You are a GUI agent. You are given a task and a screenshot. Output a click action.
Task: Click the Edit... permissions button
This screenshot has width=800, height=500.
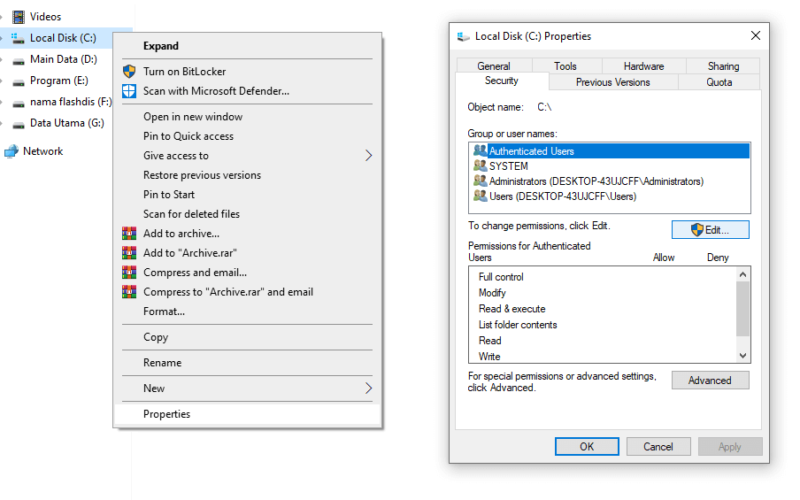click(710, 230)
